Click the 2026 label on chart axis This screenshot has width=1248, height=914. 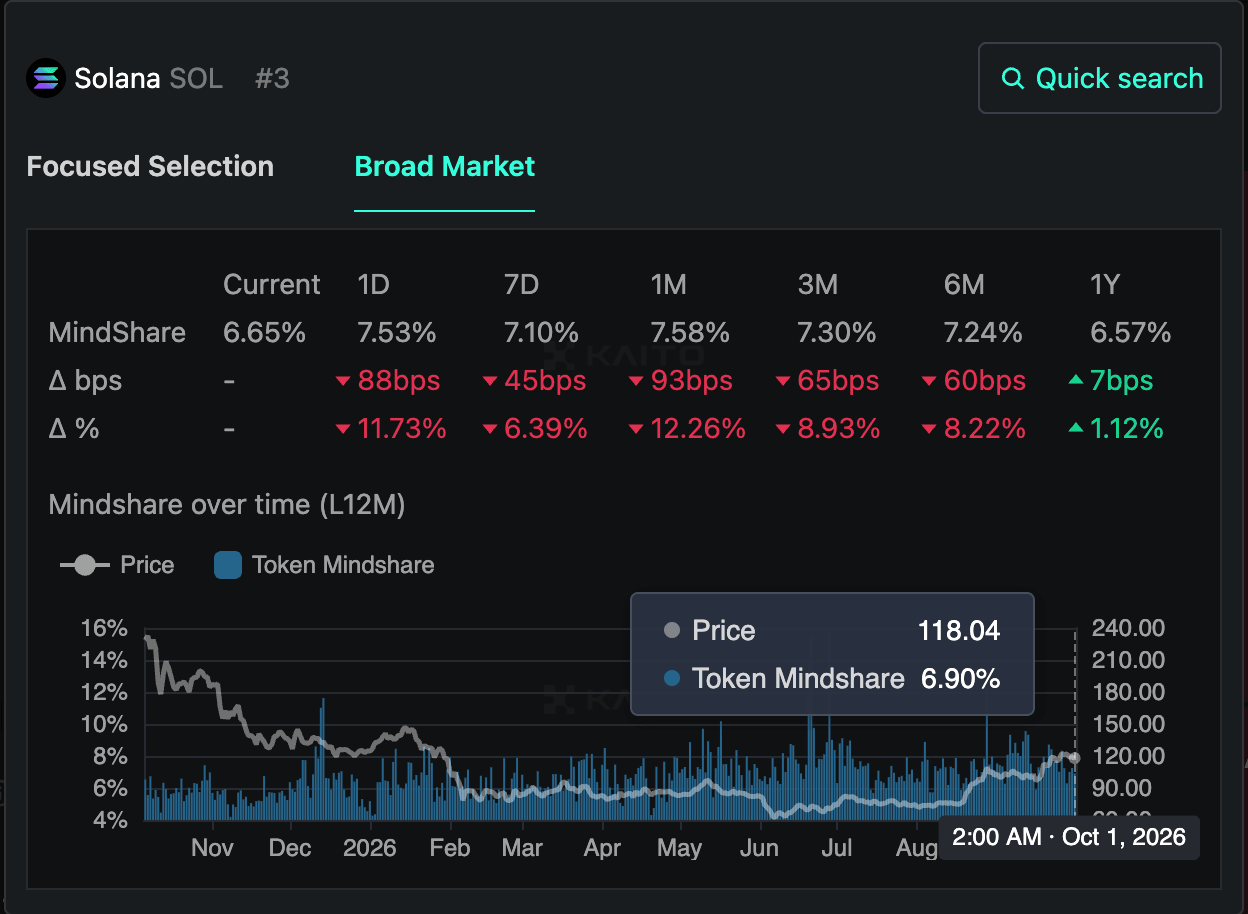coord(370,848)
